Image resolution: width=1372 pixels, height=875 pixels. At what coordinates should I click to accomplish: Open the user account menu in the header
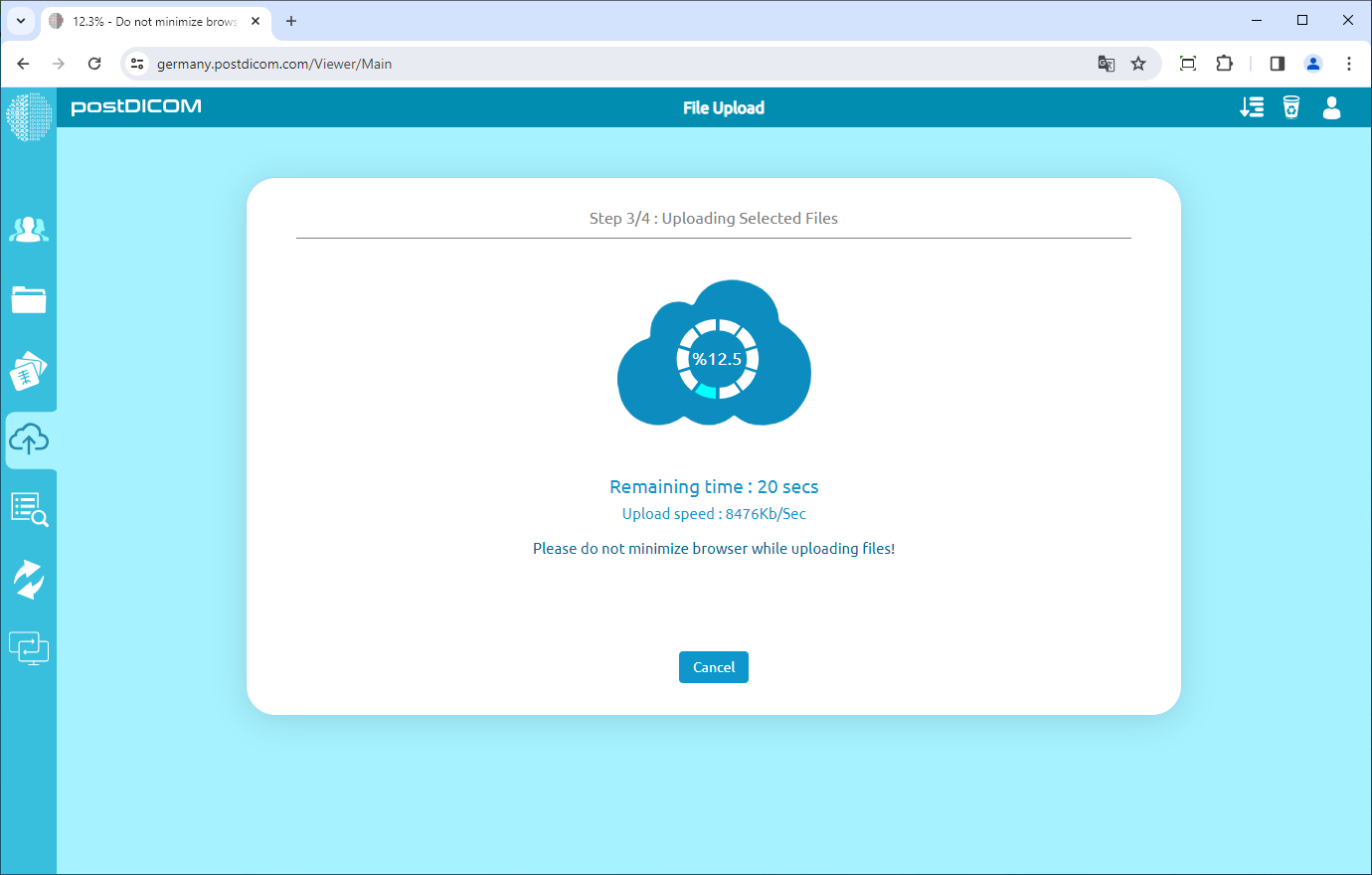coord(1331,108)
